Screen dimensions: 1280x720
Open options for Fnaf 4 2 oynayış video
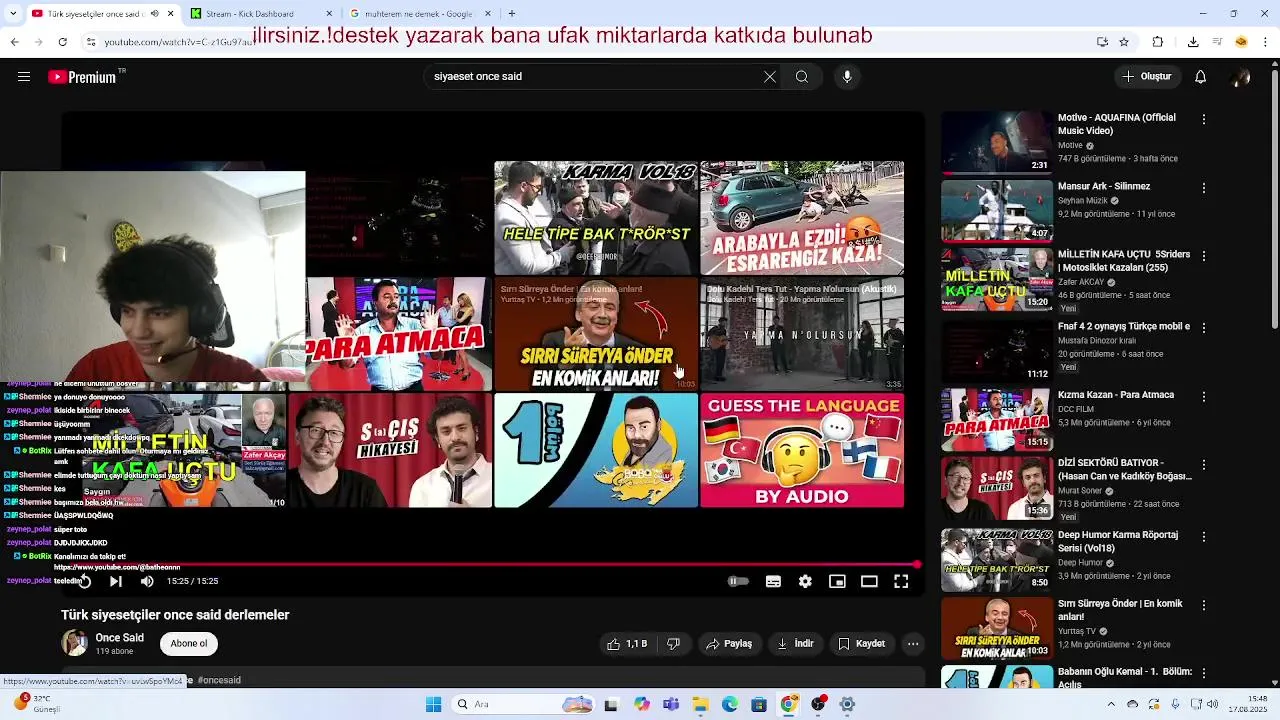click(1204, 328)
